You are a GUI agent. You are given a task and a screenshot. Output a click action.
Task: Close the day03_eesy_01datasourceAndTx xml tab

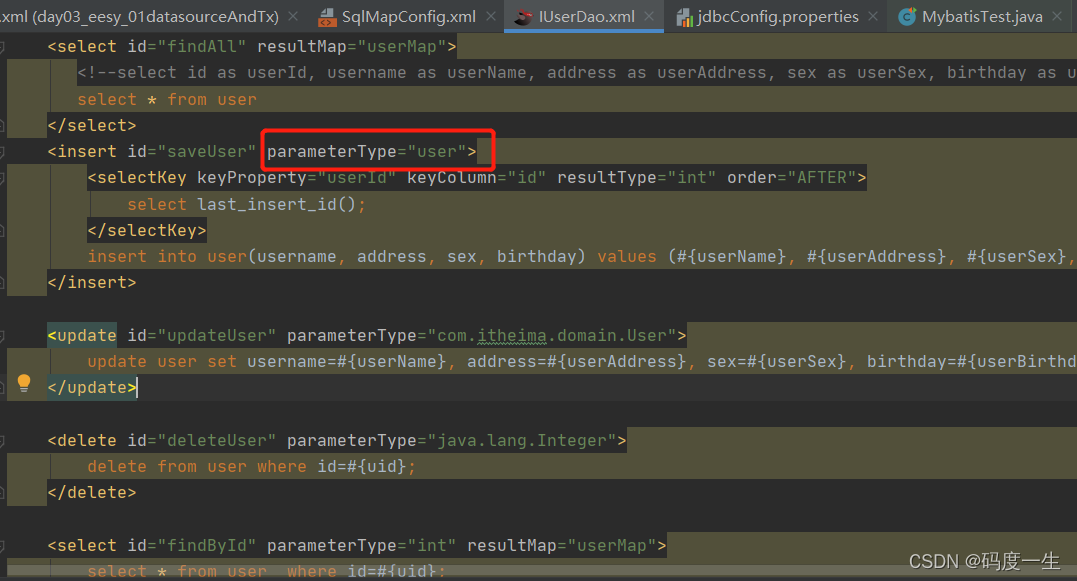[293, 16]
